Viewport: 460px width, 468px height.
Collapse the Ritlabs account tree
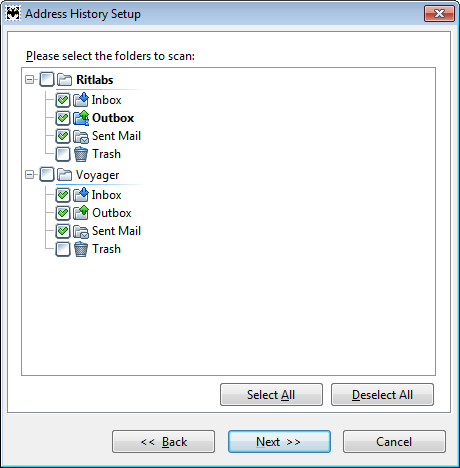30,80
